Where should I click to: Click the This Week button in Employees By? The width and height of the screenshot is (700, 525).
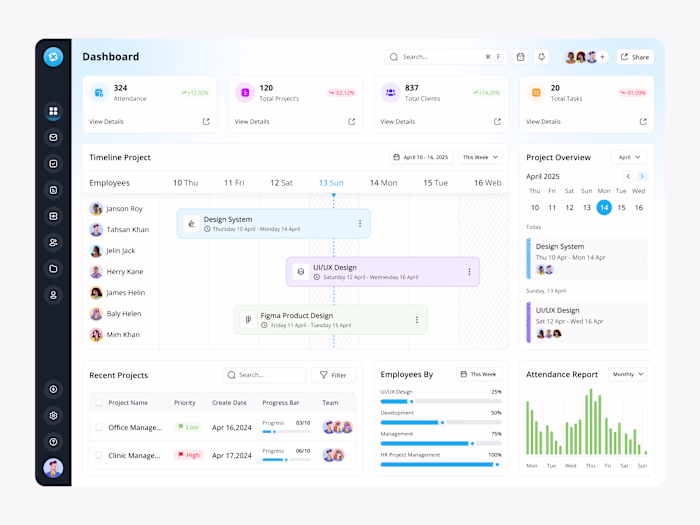pos(479,374)
